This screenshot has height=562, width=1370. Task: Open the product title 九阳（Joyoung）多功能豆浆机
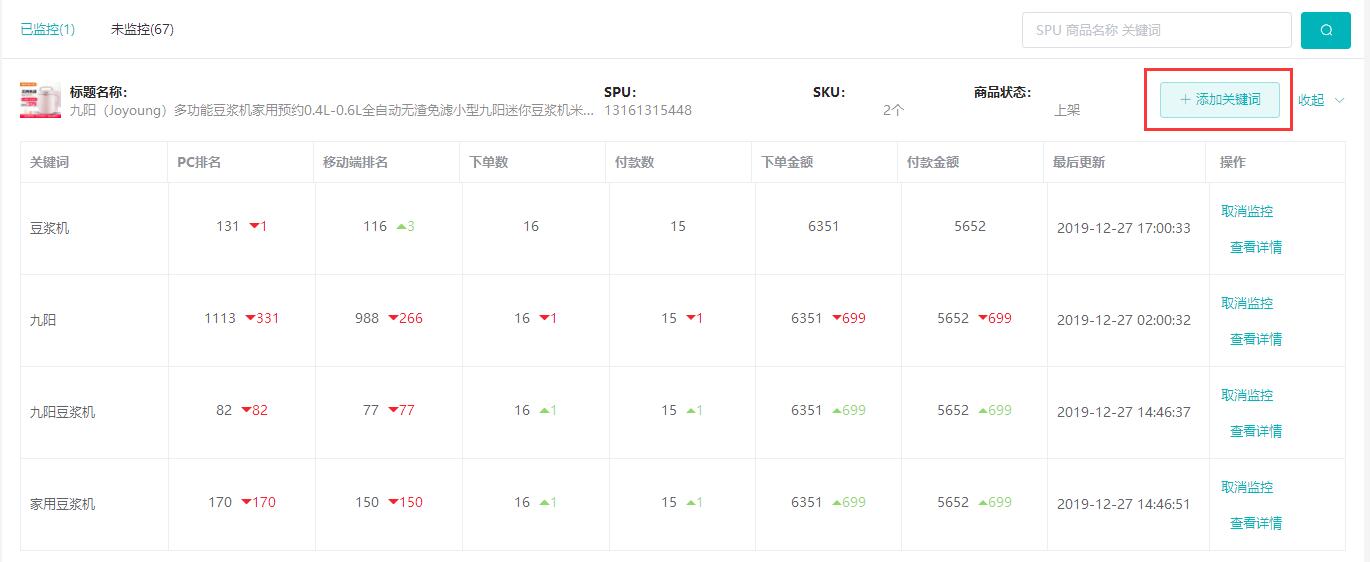(332, 110)
